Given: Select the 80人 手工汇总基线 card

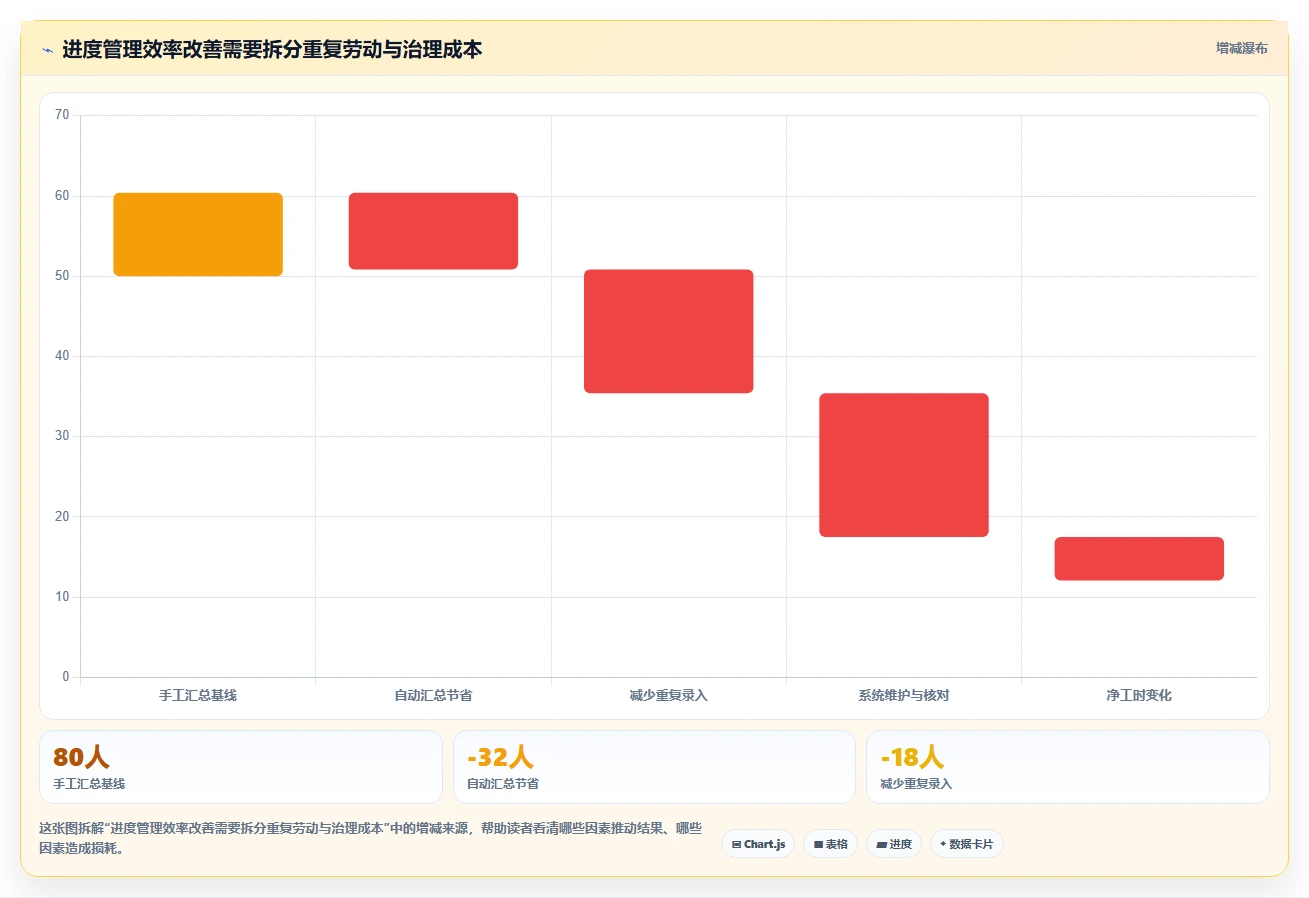Looking at the screenshot, I should 240,767.
